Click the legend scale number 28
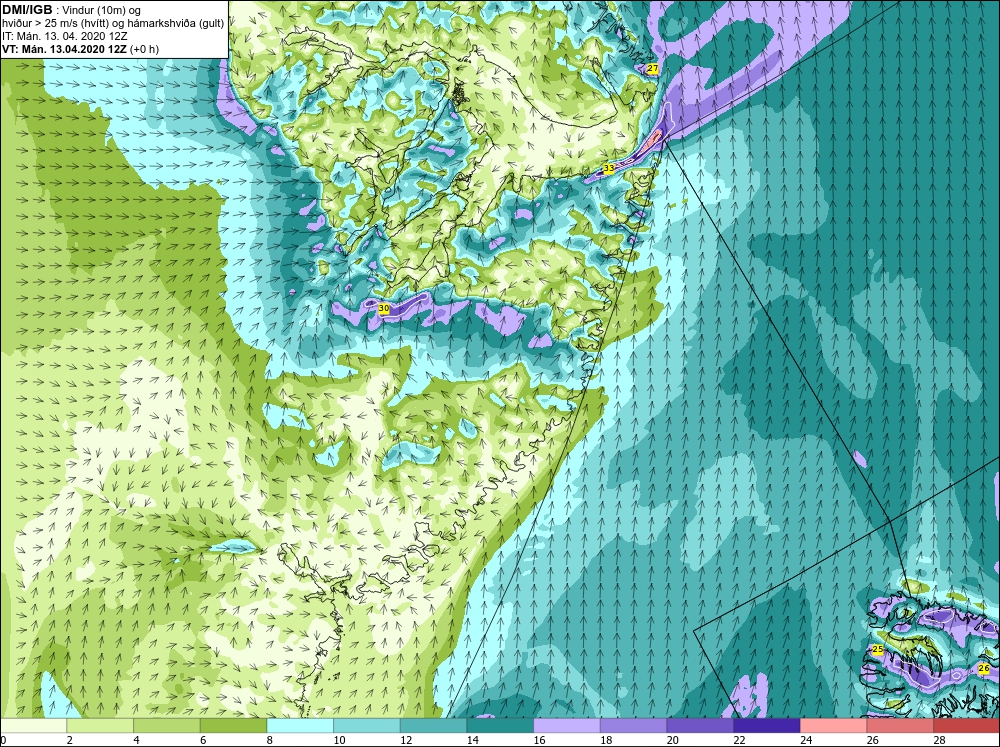 (939, 740)
